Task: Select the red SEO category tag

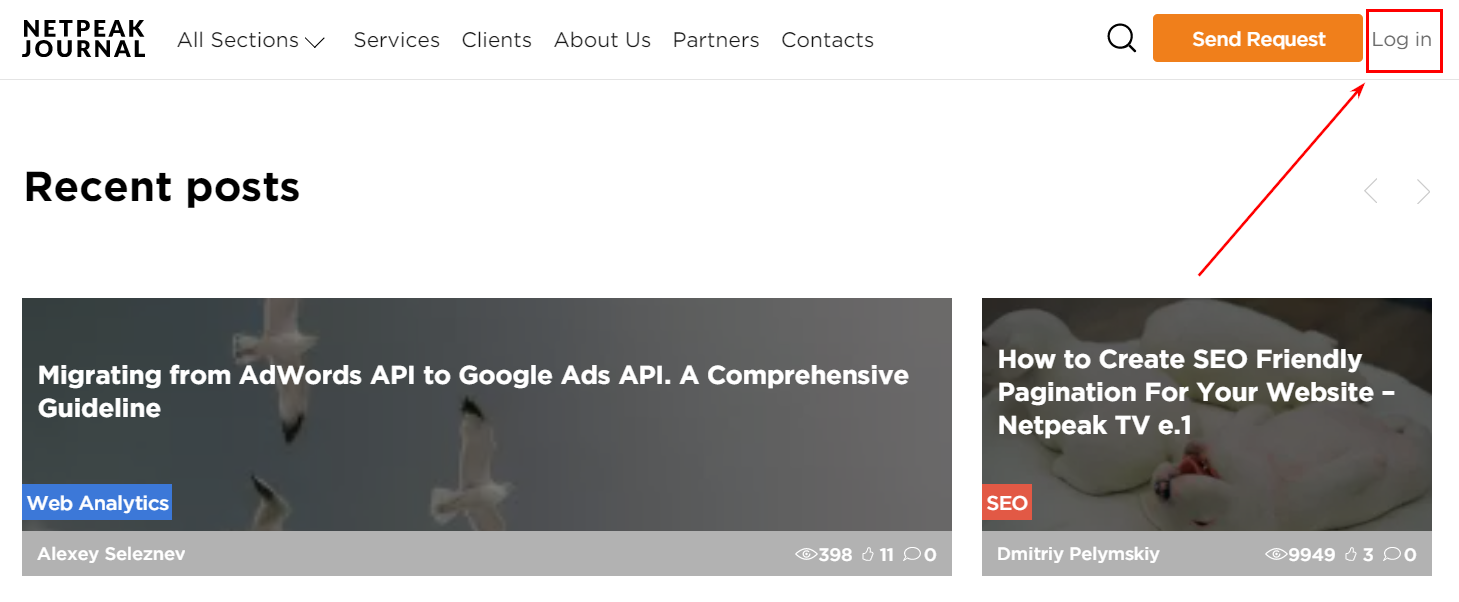Action: tap(1007, 502)
